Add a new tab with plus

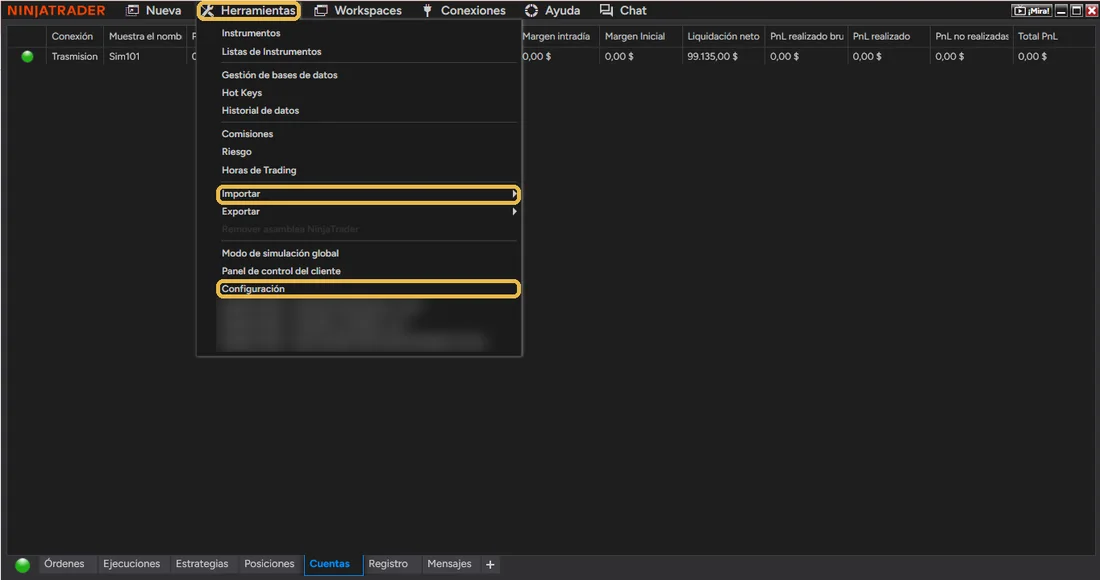[490, 565]
